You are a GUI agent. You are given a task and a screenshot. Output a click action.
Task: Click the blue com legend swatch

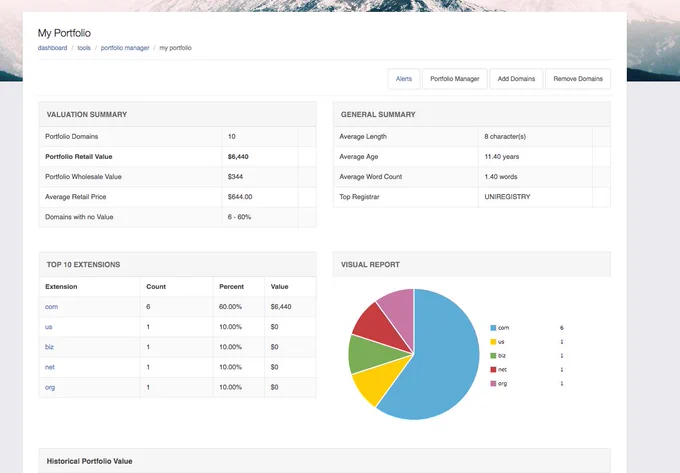pos(493,328)
